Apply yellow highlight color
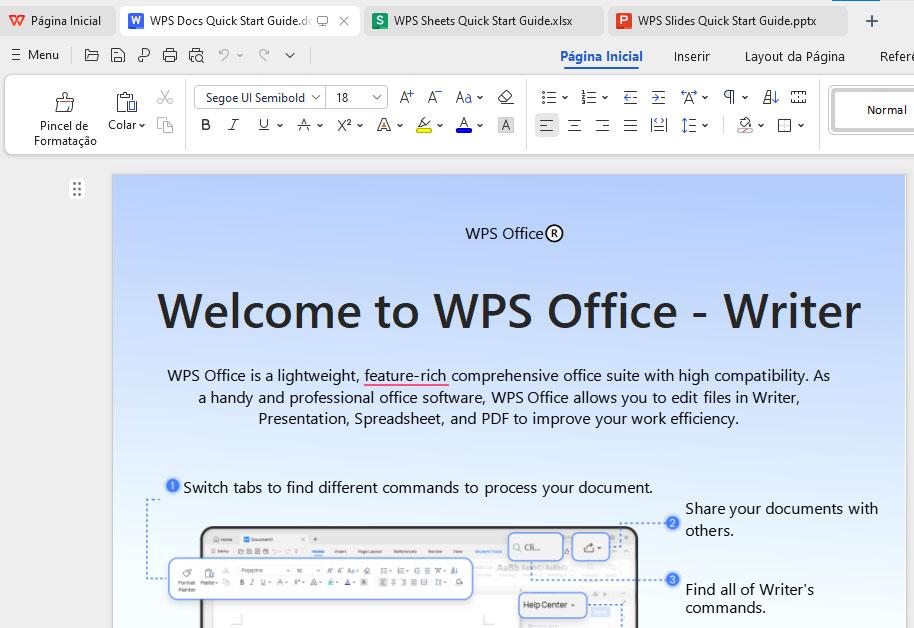Screen dimensions: 914x628 coord(424,125)
